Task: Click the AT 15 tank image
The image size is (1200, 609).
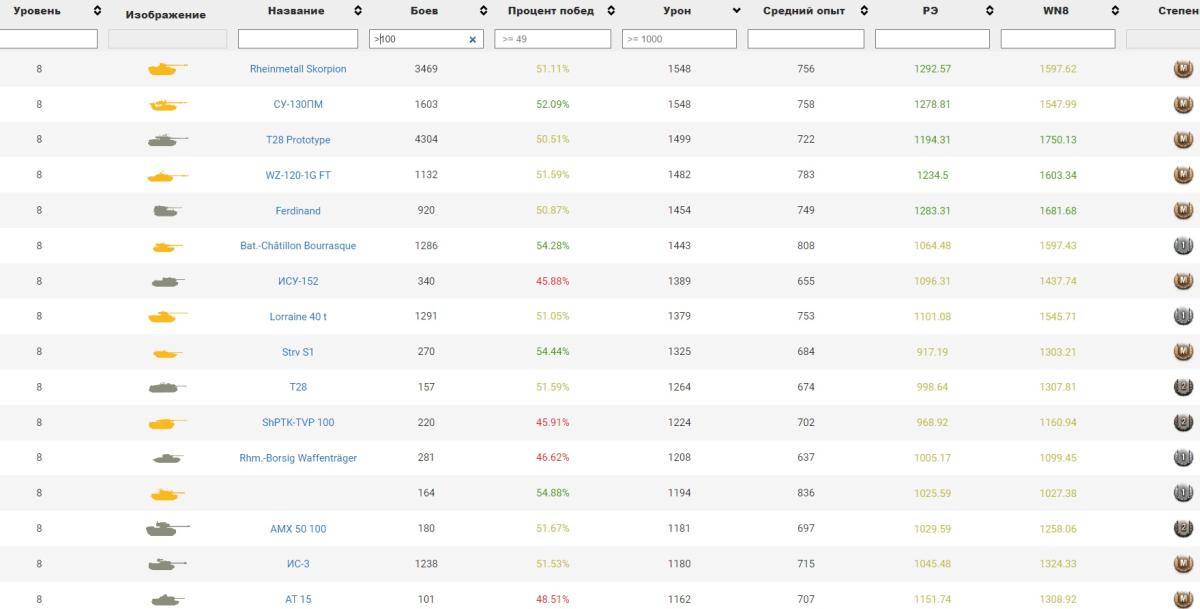Action: click(167, 599)
